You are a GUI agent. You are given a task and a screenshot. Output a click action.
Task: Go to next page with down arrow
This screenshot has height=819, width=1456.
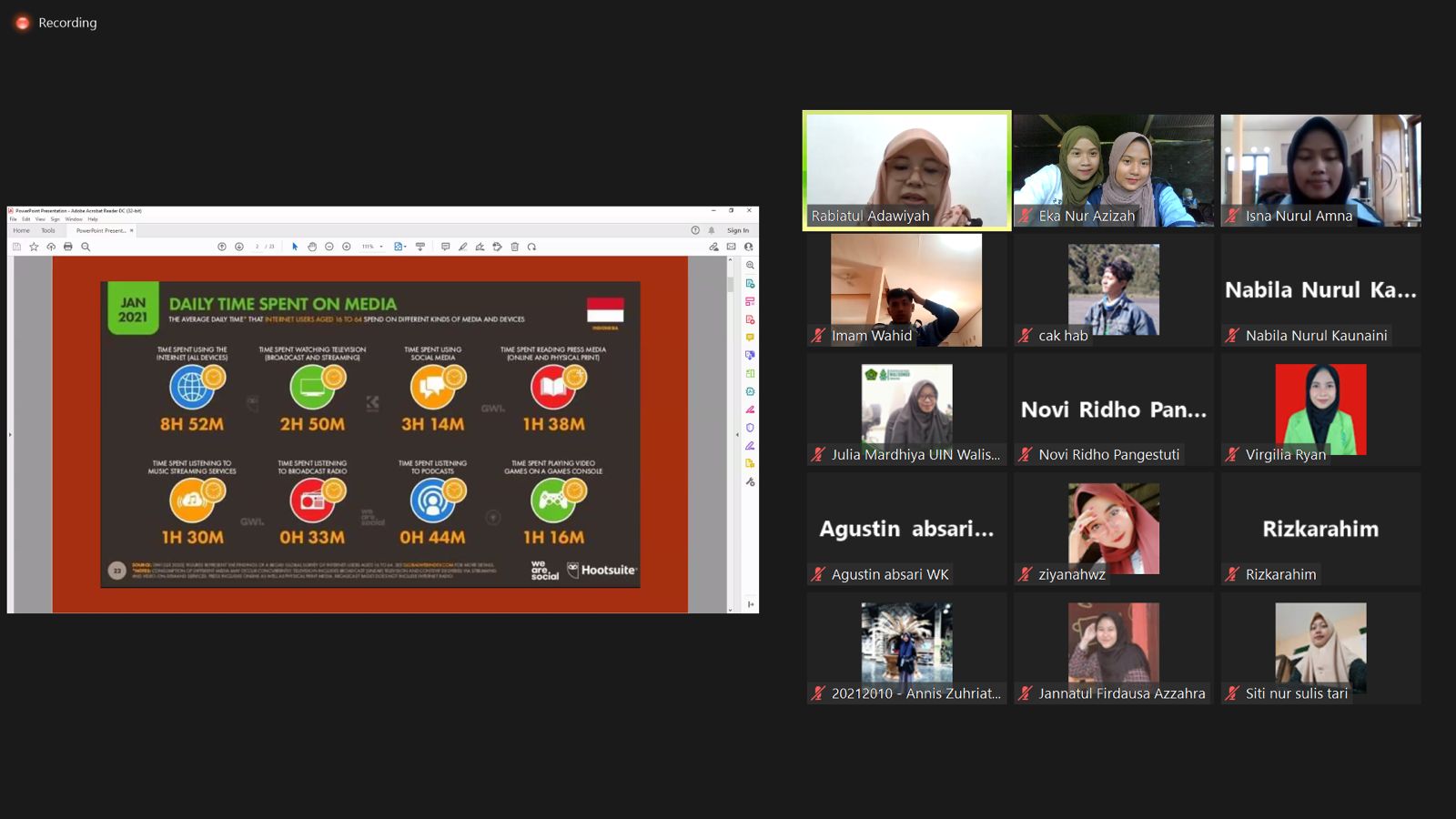click(239, 247)
